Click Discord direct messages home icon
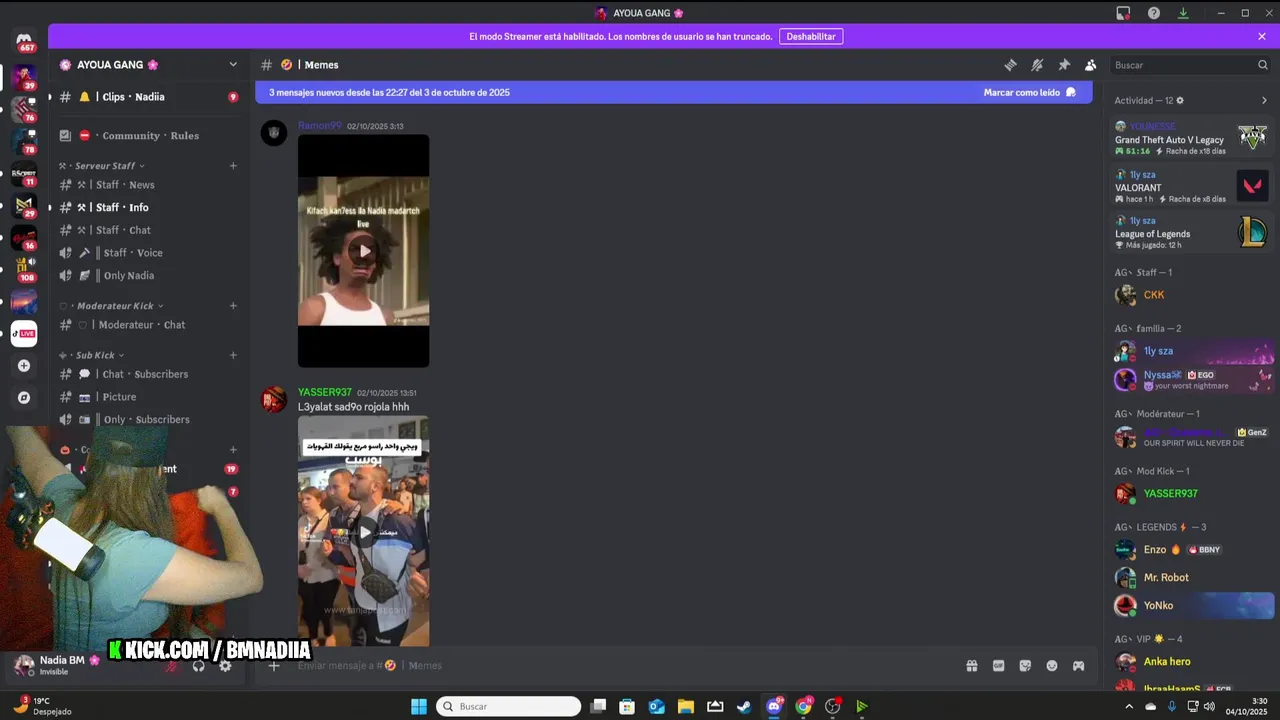Viewport: 1280px width, 720px height. coord(24,39)
